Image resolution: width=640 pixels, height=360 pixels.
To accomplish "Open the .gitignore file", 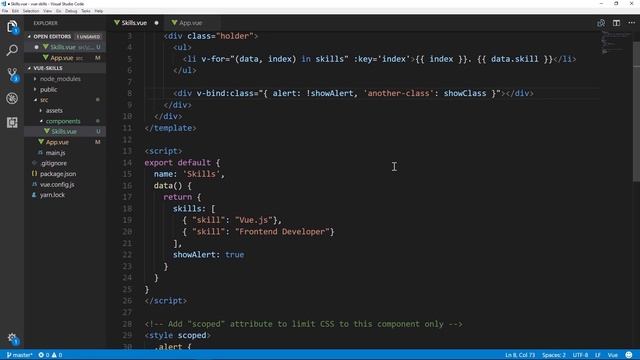I will click(53, 163).
